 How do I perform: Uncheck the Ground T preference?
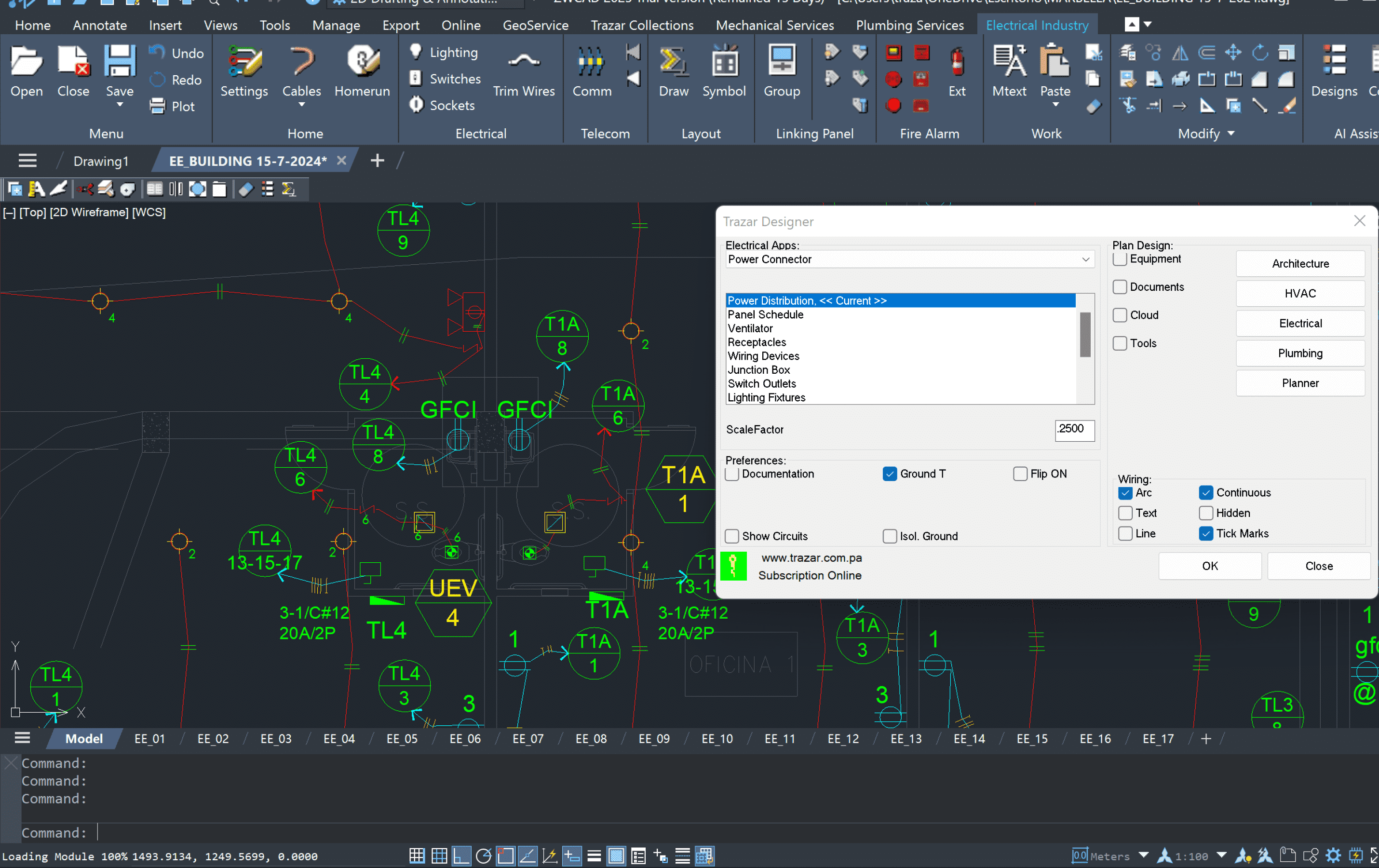[890, 474]
